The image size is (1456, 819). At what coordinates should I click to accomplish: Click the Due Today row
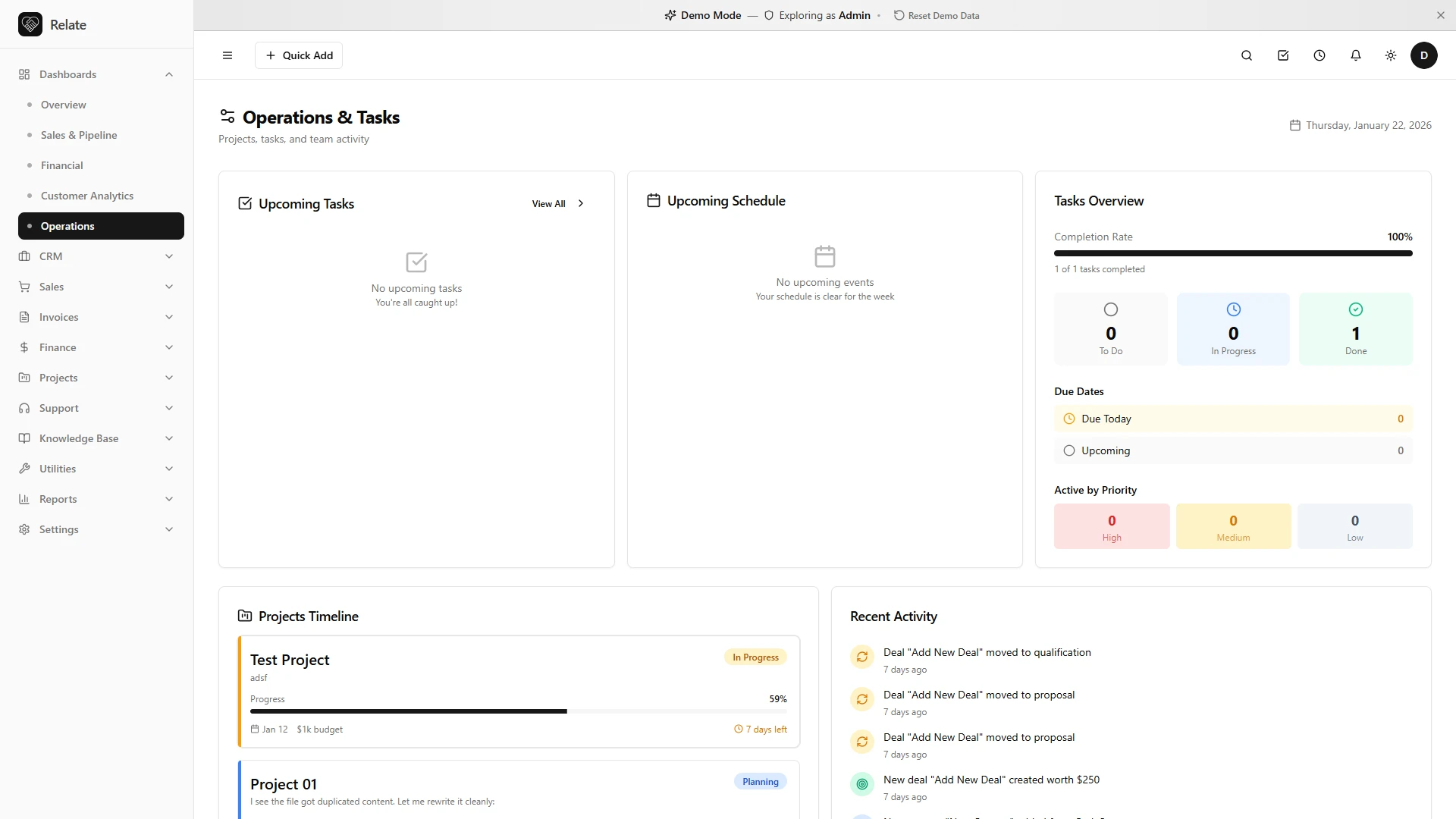[1233, 419]
